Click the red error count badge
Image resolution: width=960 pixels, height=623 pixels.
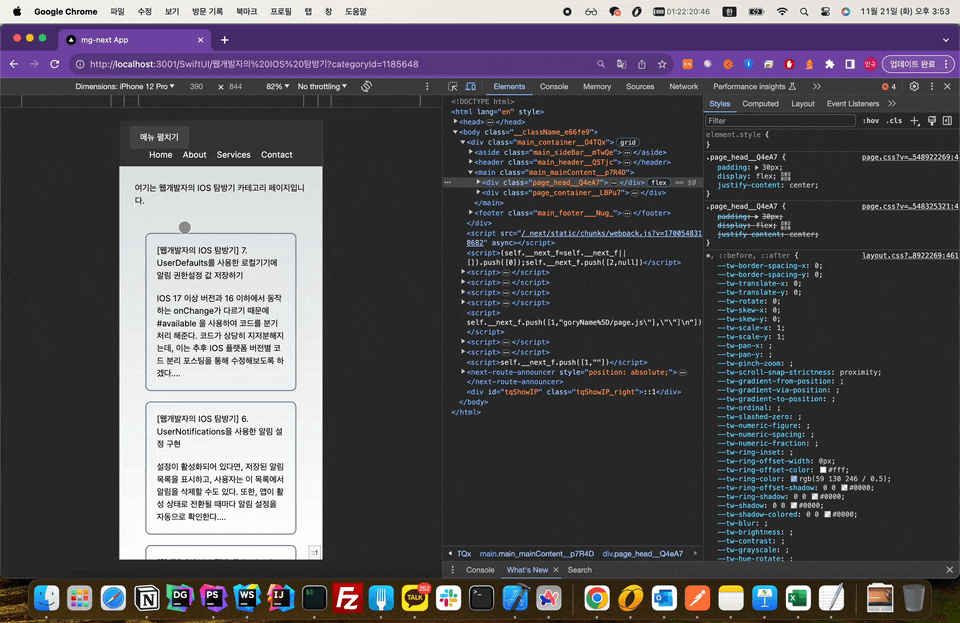pyautogui.click(x=889, y=87)
